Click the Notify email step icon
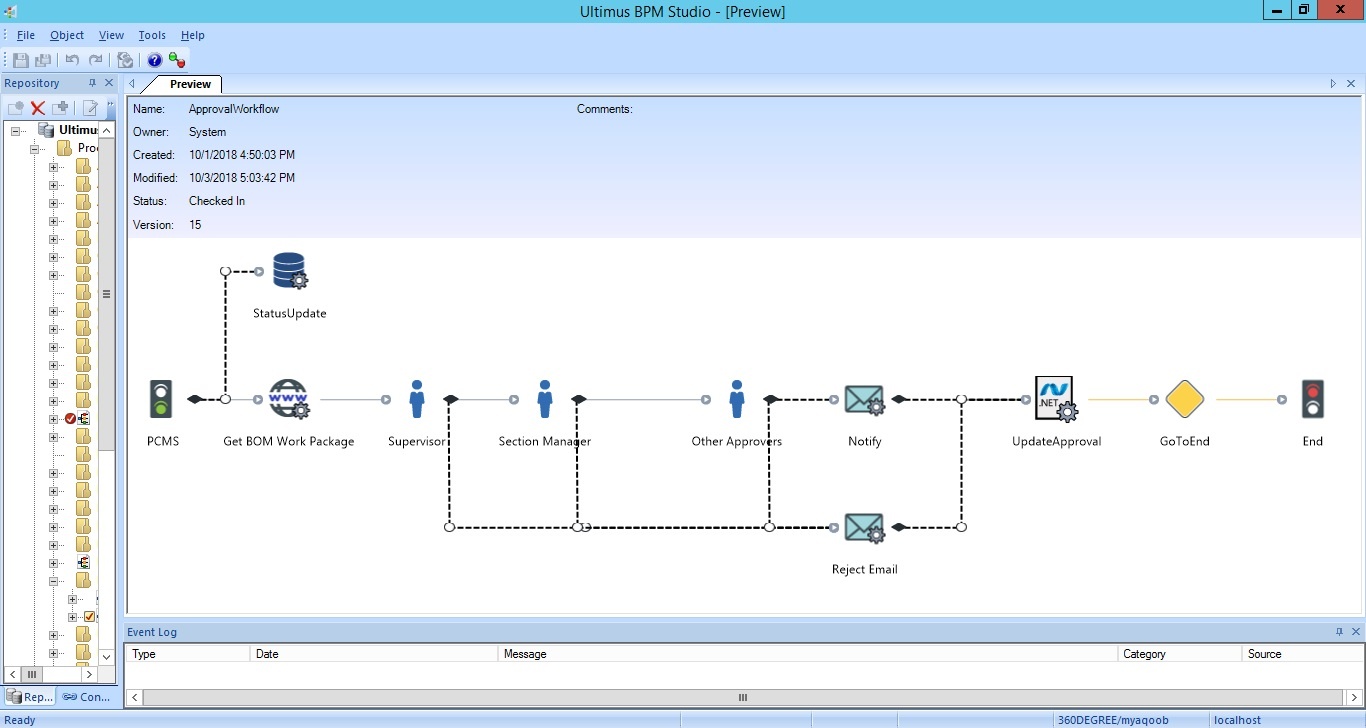 coord(864,400)
